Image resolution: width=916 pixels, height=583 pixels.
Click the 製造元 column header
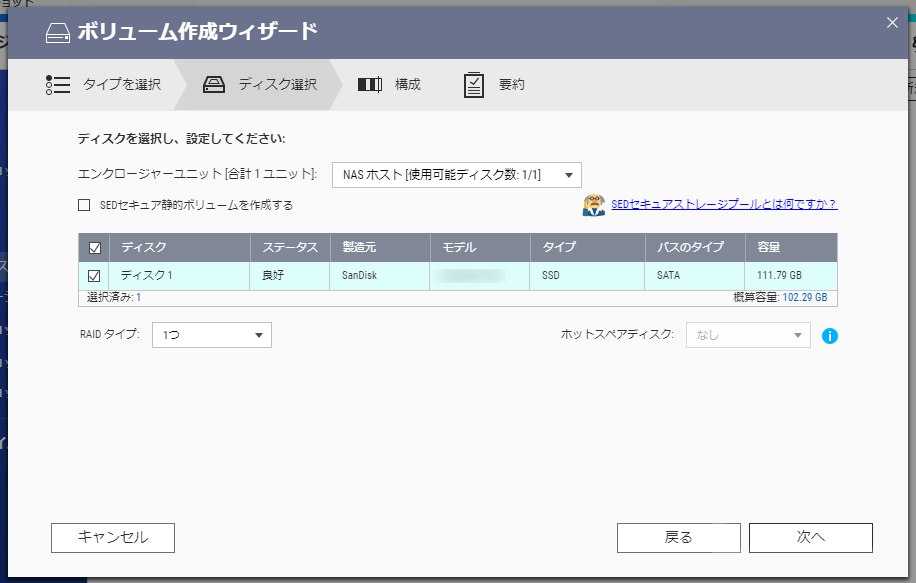point(380,248)
